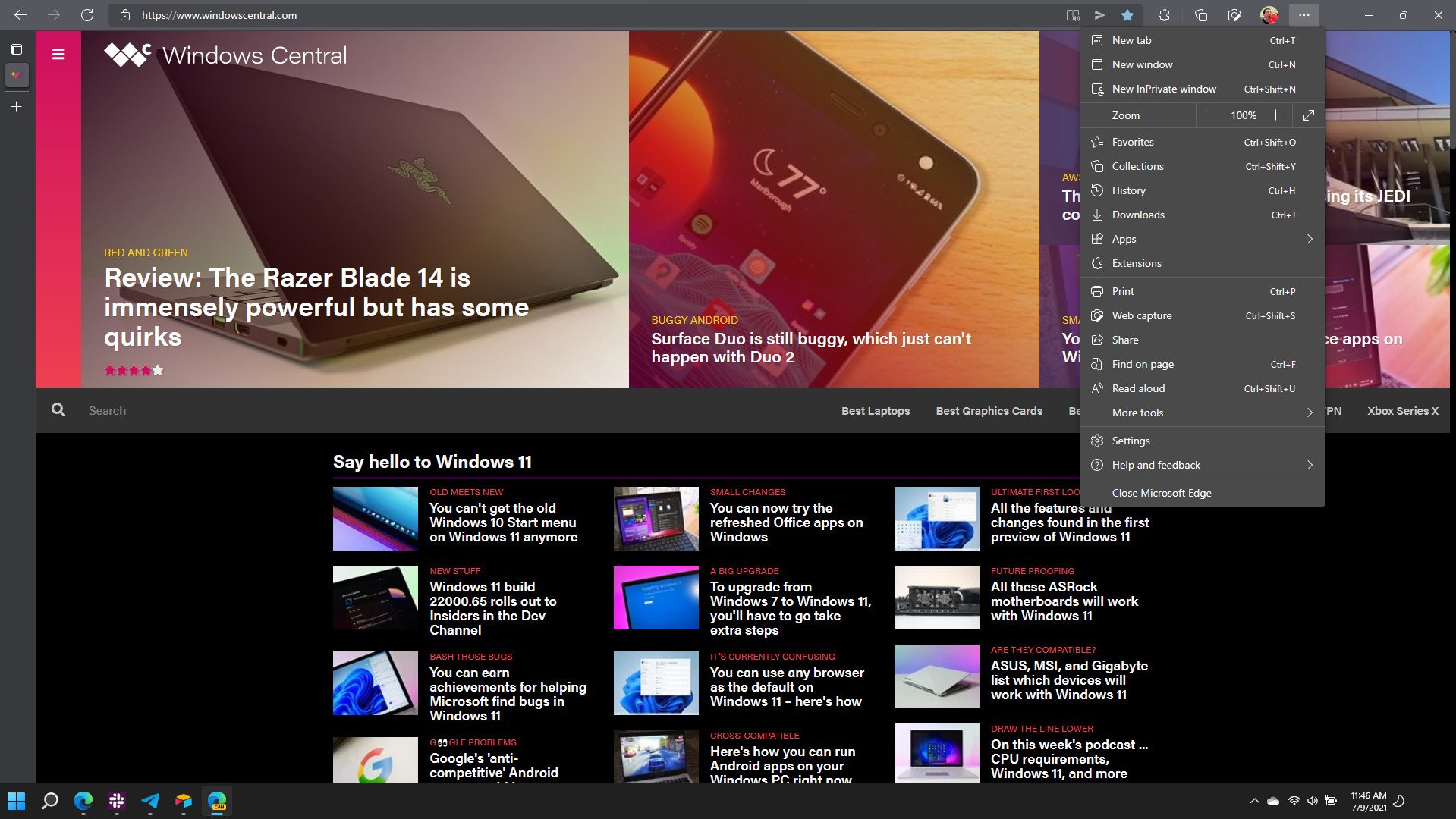1456x819 pixels.
Task: Open the Extensions puzzle icon in toolbar
Action: (1164, 15)
